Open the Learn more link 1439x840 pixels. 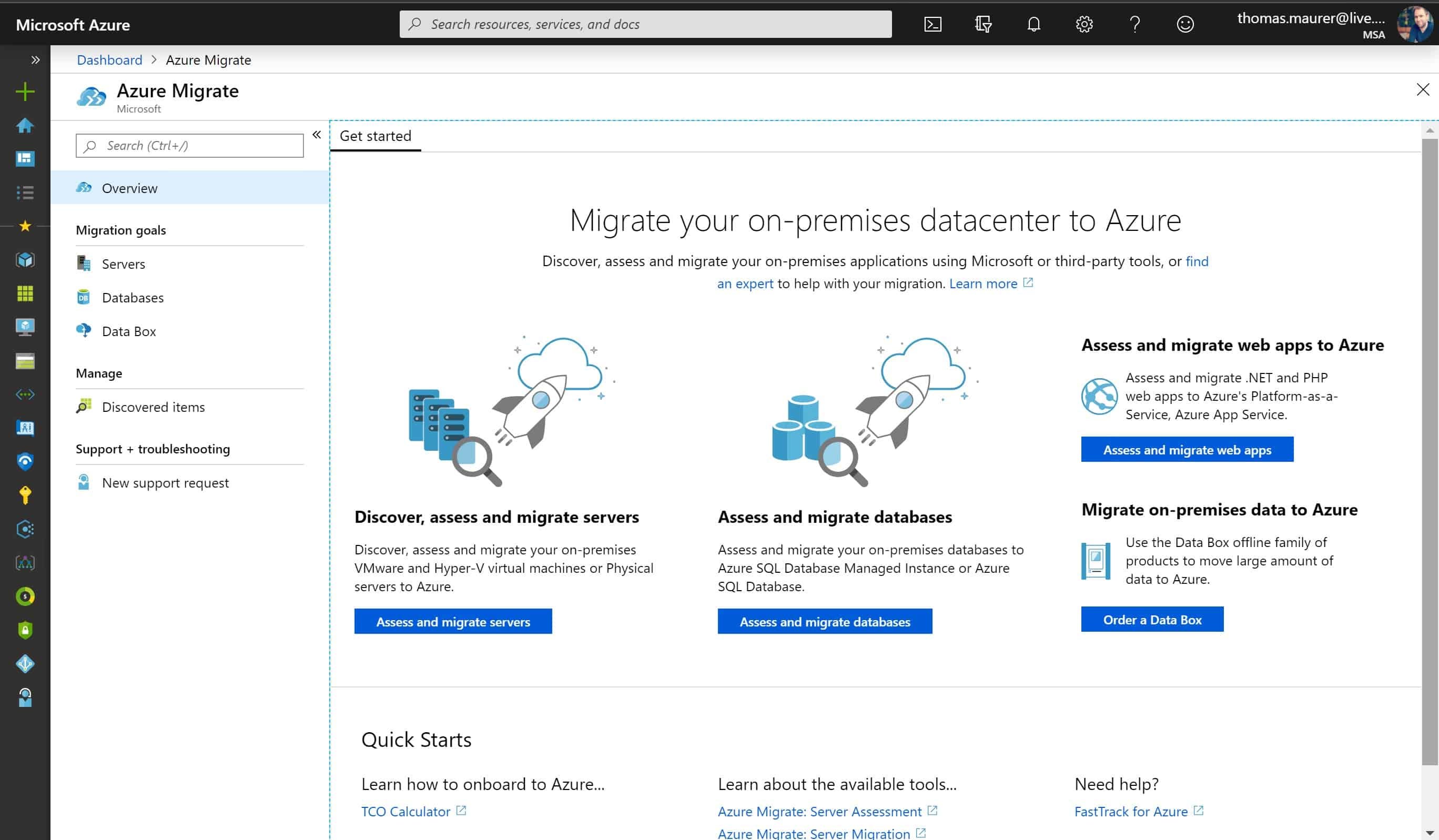(x=991, y=284)
